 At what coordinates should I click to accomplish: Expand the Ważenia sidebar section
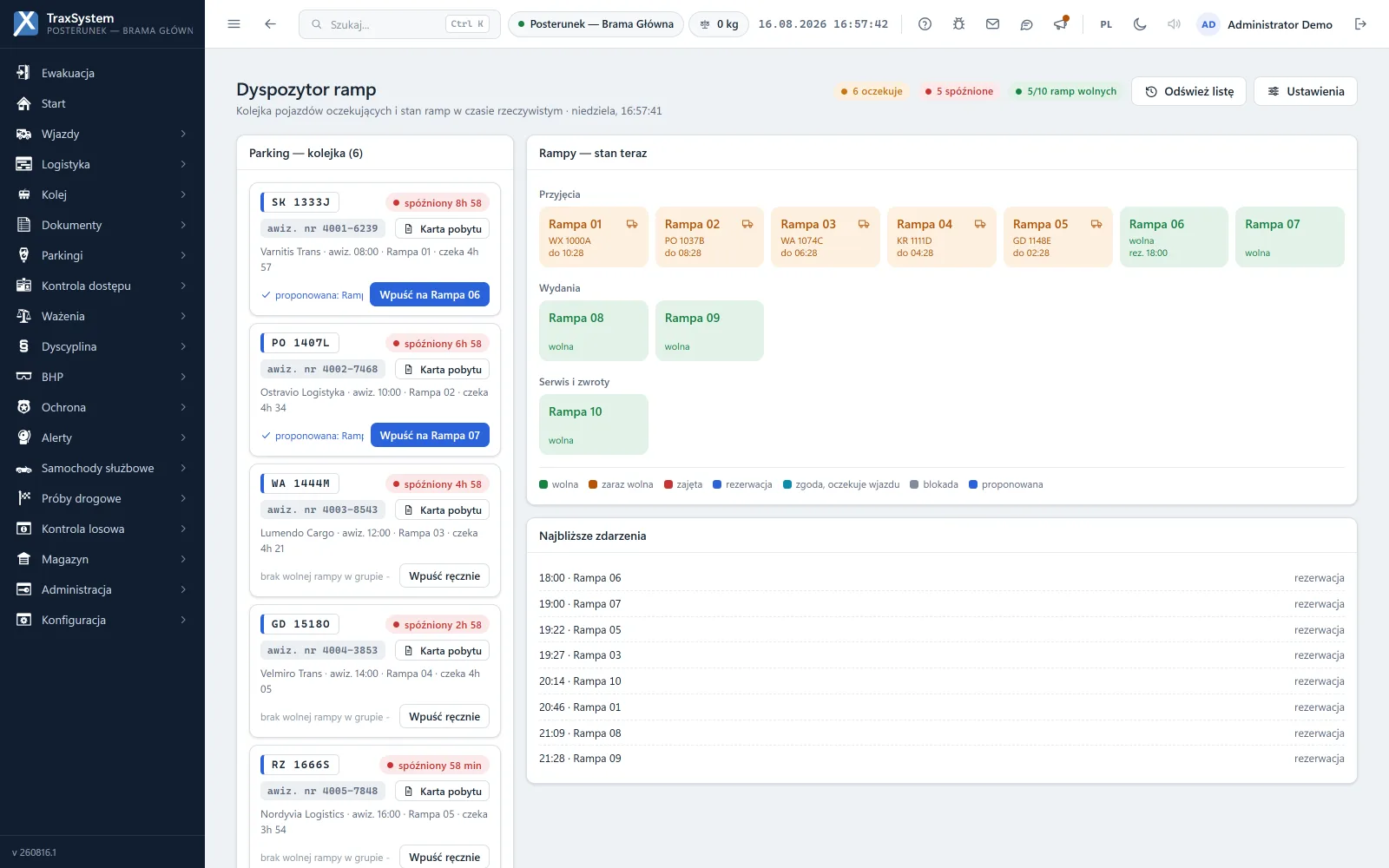(x=102, y=316)
